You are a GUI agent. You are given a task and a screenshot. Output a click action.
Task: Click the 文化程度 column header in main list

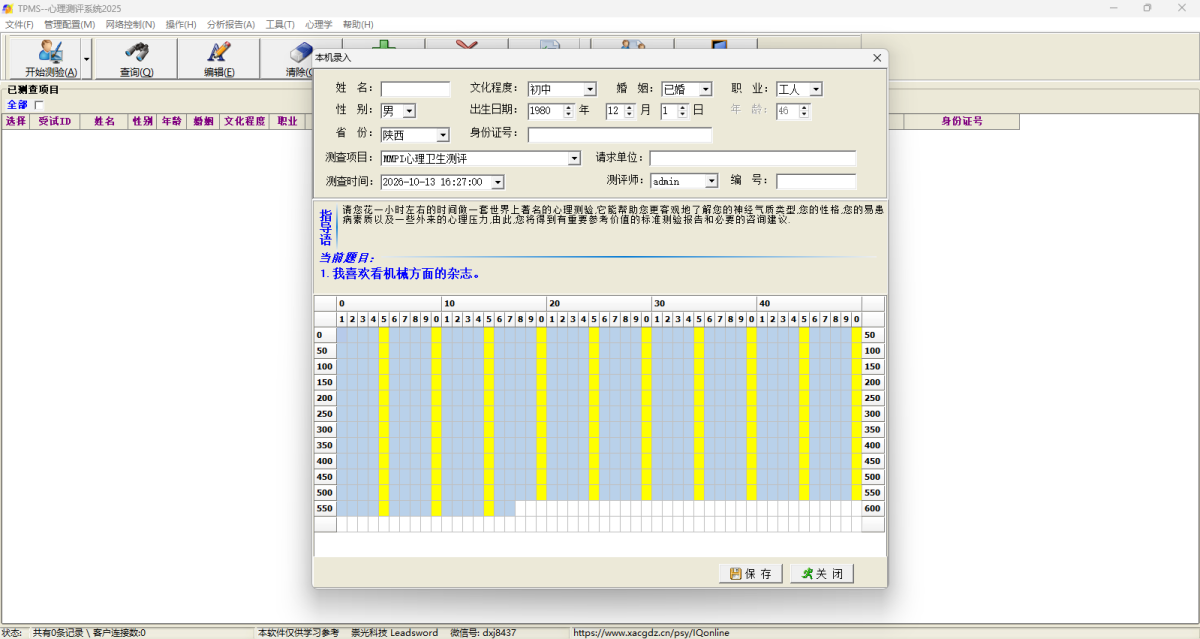tap(245, 122)
